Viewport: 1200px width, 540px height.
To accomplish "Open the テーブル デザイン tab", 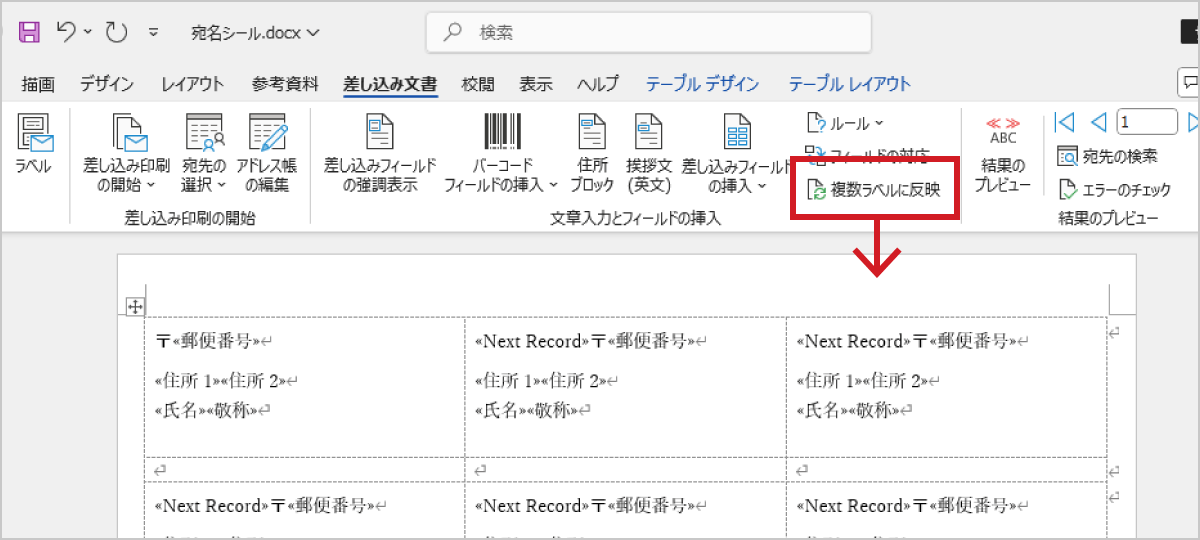I will [x=702, y=85].
